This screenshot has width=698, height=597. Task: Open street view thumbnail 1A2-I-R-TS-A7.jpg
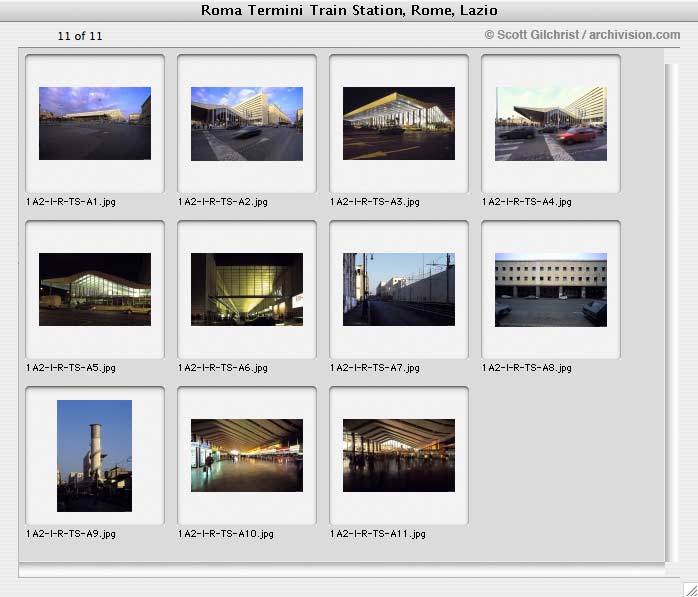click(399, 289)
